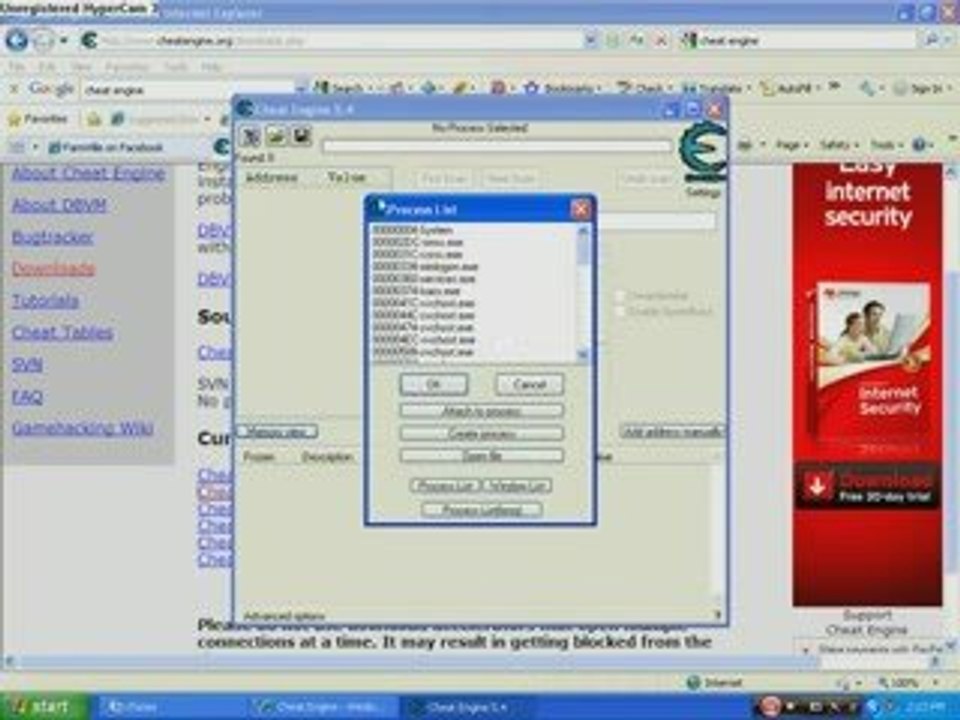Open the Help menu in Internet Explorer
Screen dimensions: 960x720
tap(211, 66)
